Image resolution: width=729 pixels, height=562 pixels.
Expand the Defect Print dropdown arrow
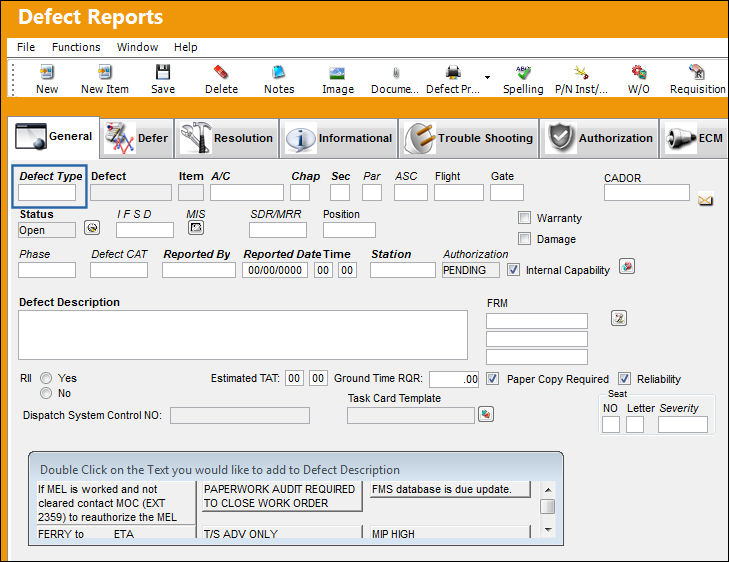[487, 77]
